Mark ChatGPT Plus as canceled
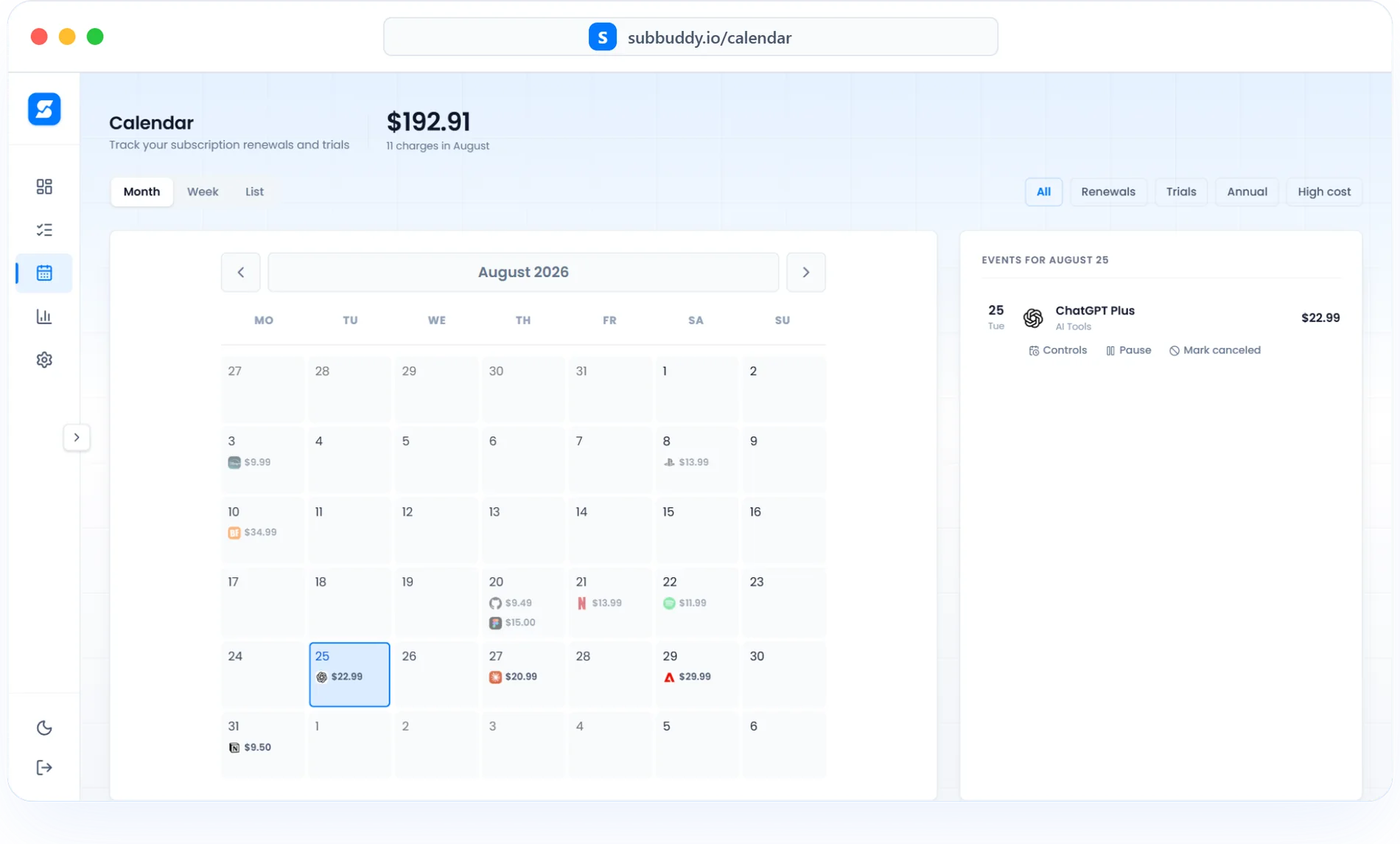The width and height of the screenshot is (1400, 844). (x=1214, y=350)
